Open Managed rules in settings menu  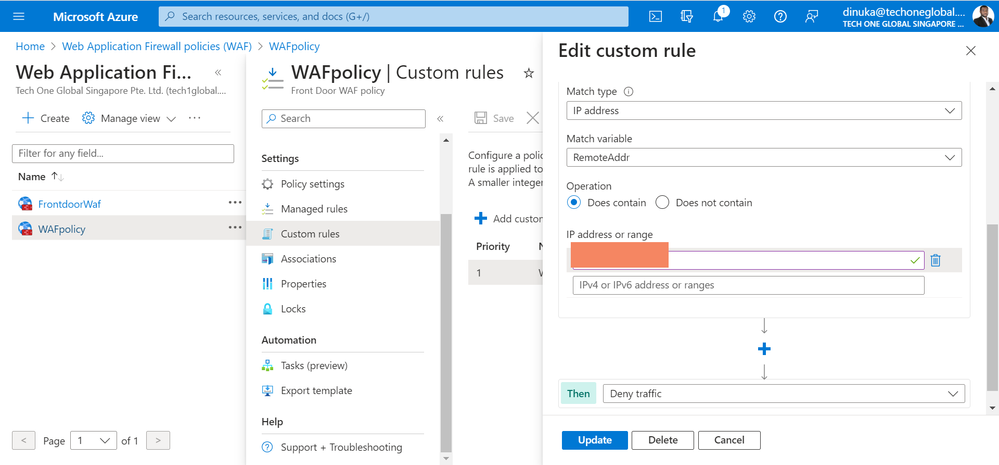pos(314,209)
